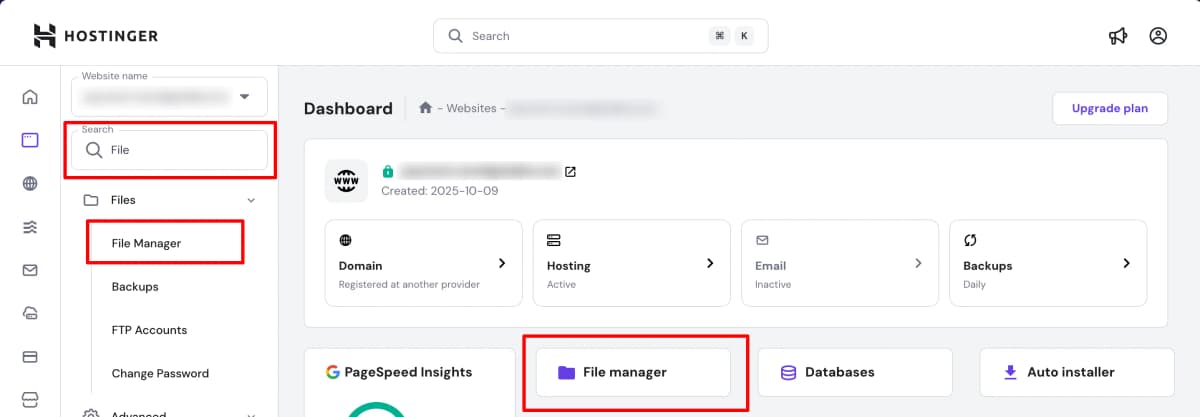Click the breadcrumb home icon

(426, 108)
